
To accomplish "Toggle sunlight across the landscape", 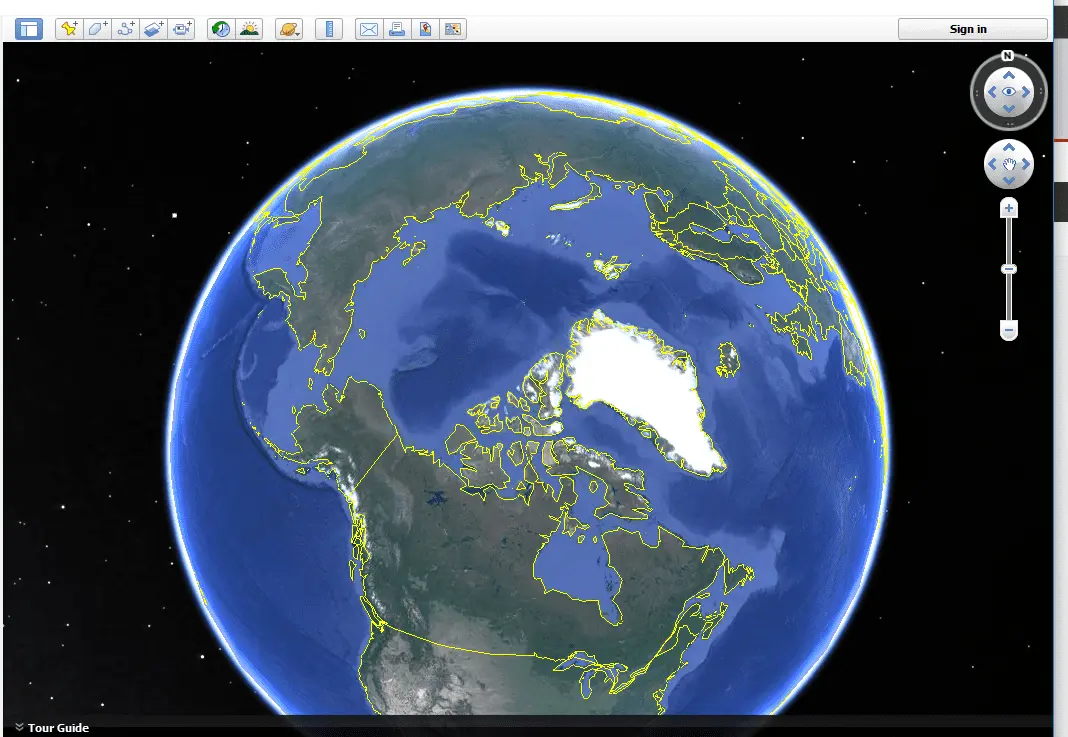I will (x=249, y=29).
